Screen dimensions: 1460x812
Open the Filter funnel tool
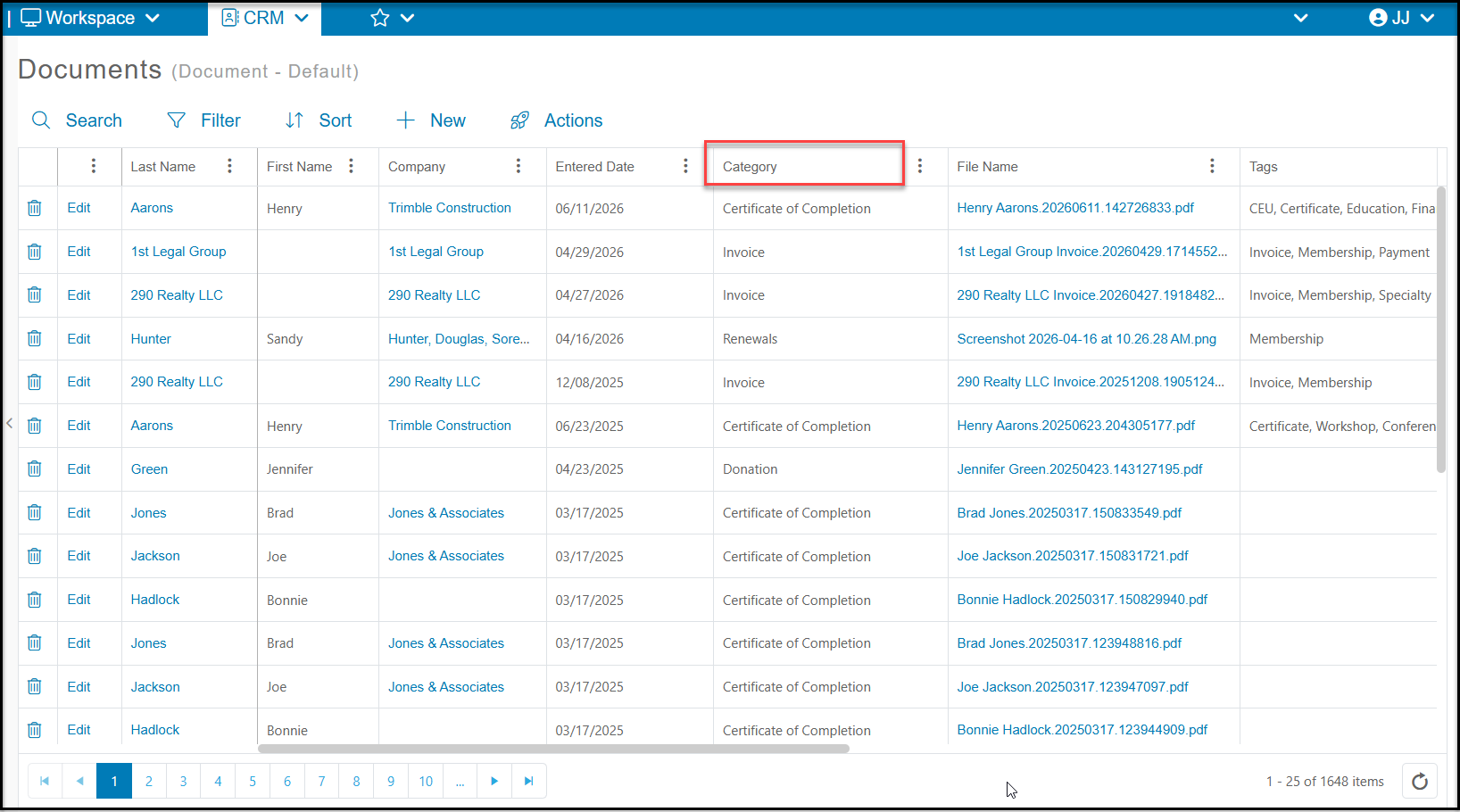click(177, 120)
